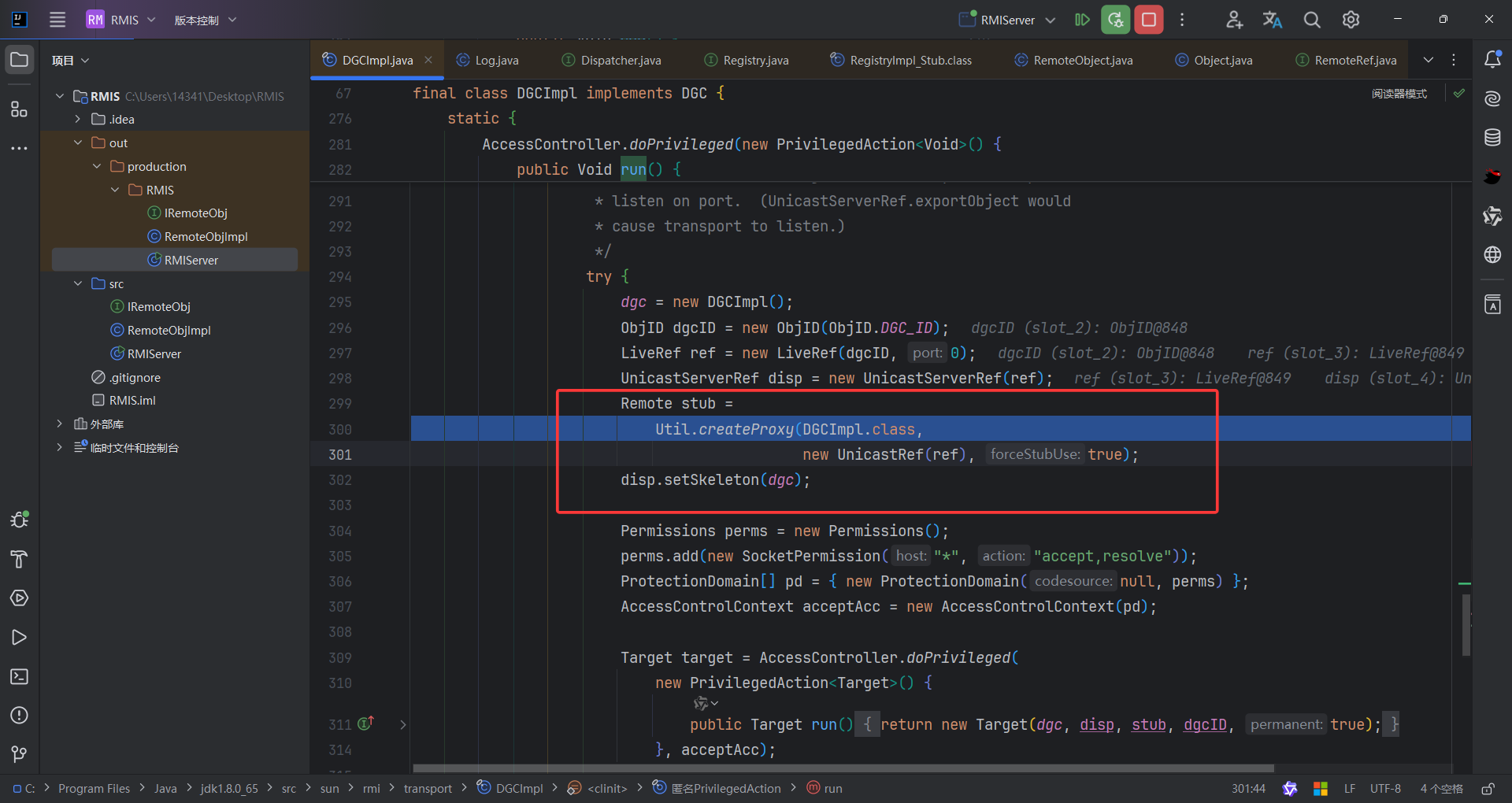
Task: Click the Microsoft logo in the status bar
Action: pyautogui.click(x=1321, y=788)
